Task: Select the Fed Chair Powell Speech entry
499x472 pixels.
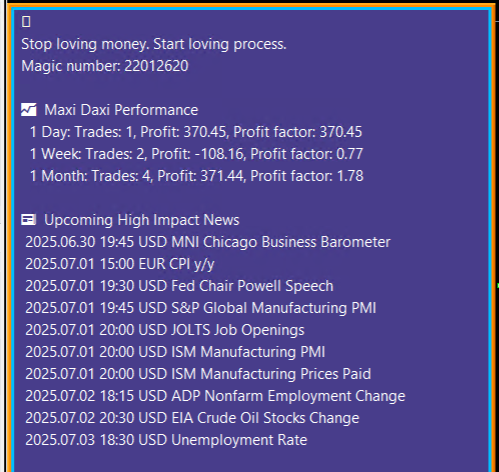Action: point(179,286)
